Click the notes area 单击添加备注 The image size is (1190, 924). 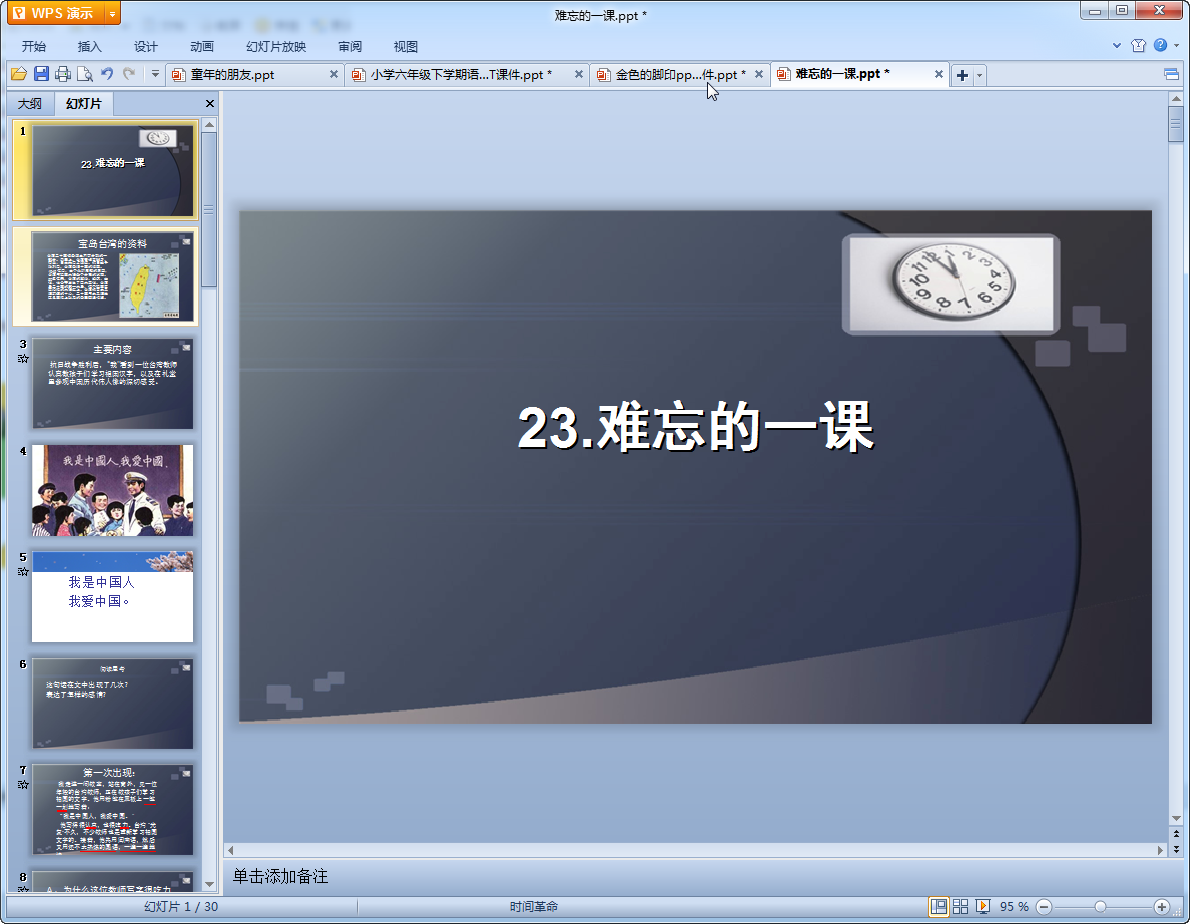(x=280, y=876)
